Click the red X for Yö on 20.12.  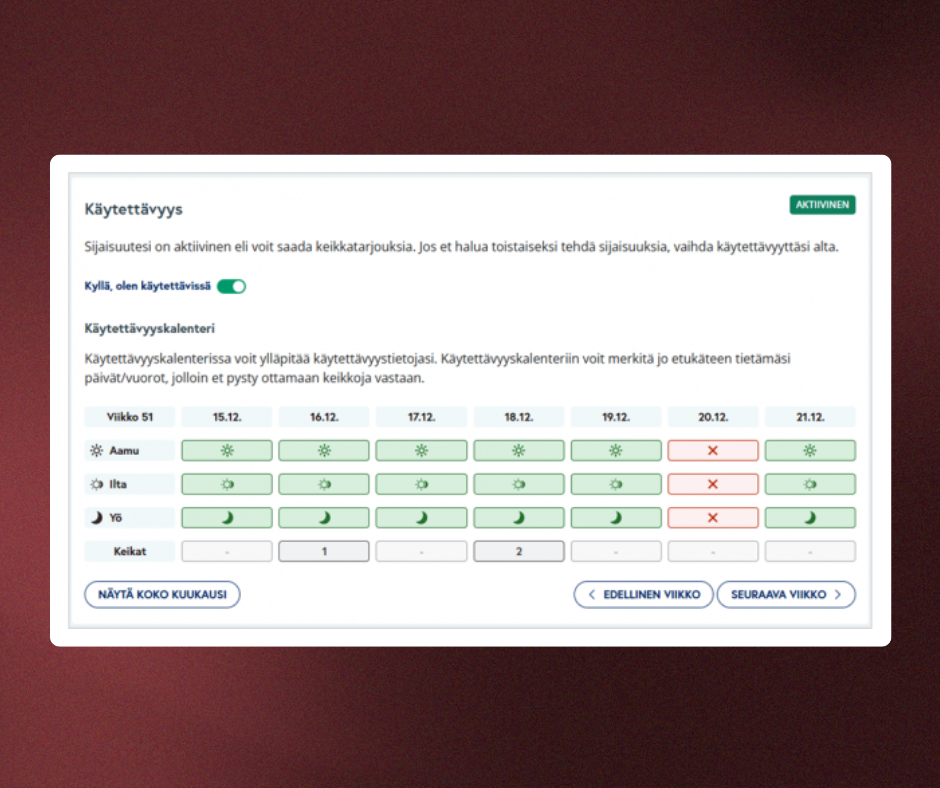[x=713, y=518]
